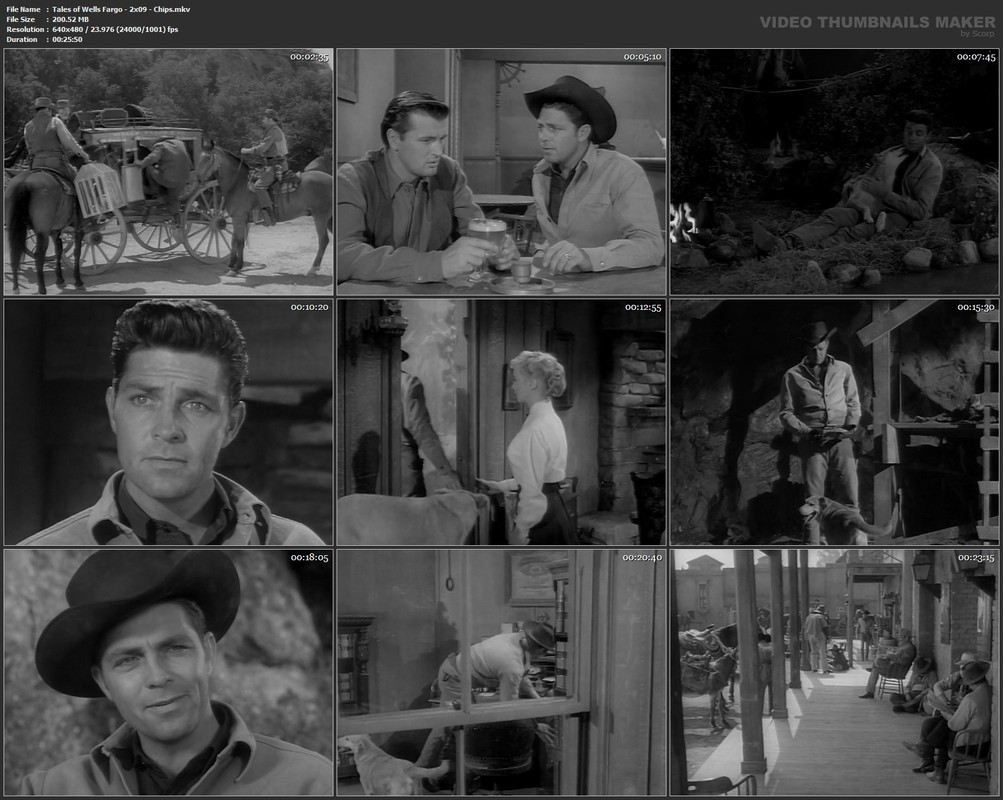Click the file name 'Tales of Wells Fargo - 2x09 - Chips.mkv'
1003x800 pixels.
click(x=121, y=9)
